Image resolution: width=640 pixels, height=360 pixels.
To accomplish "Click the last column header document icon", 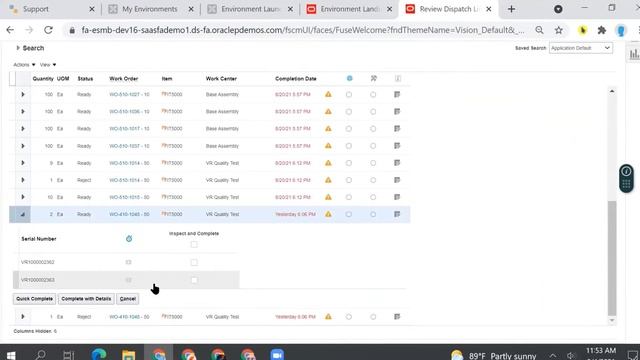I will [x=398, y=78].
